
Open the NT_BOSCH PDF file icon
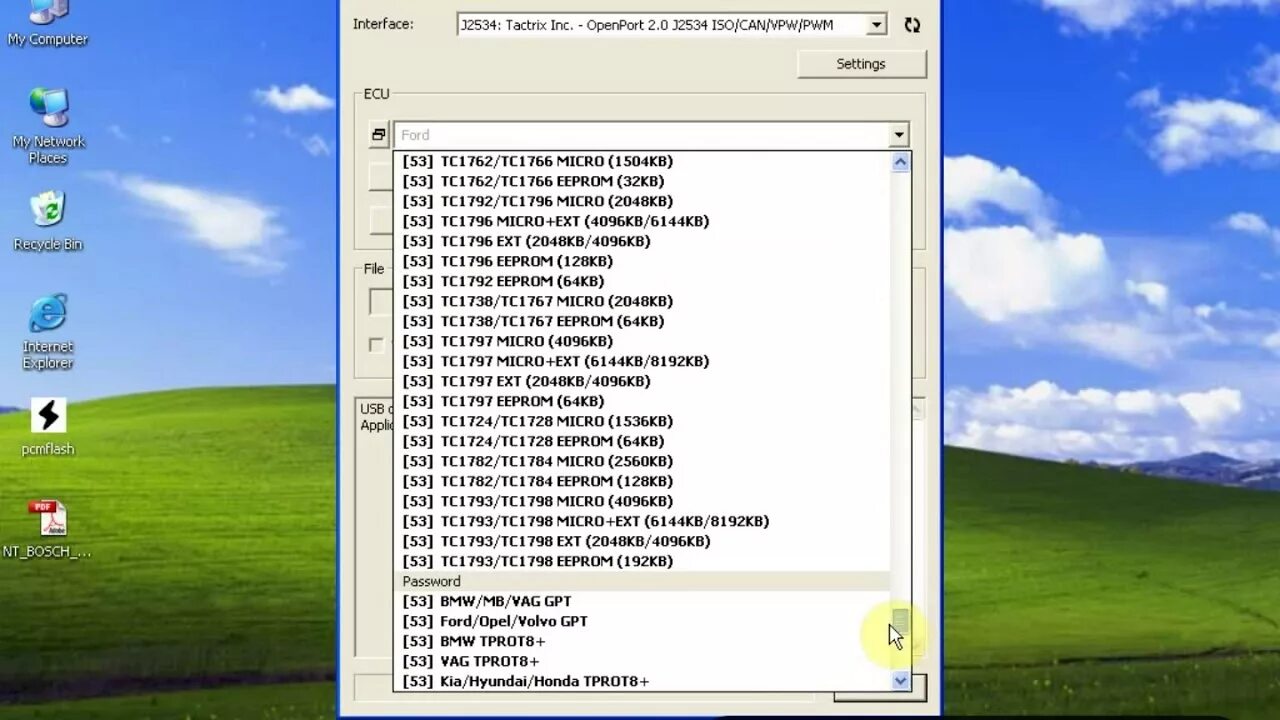[47, 529]
